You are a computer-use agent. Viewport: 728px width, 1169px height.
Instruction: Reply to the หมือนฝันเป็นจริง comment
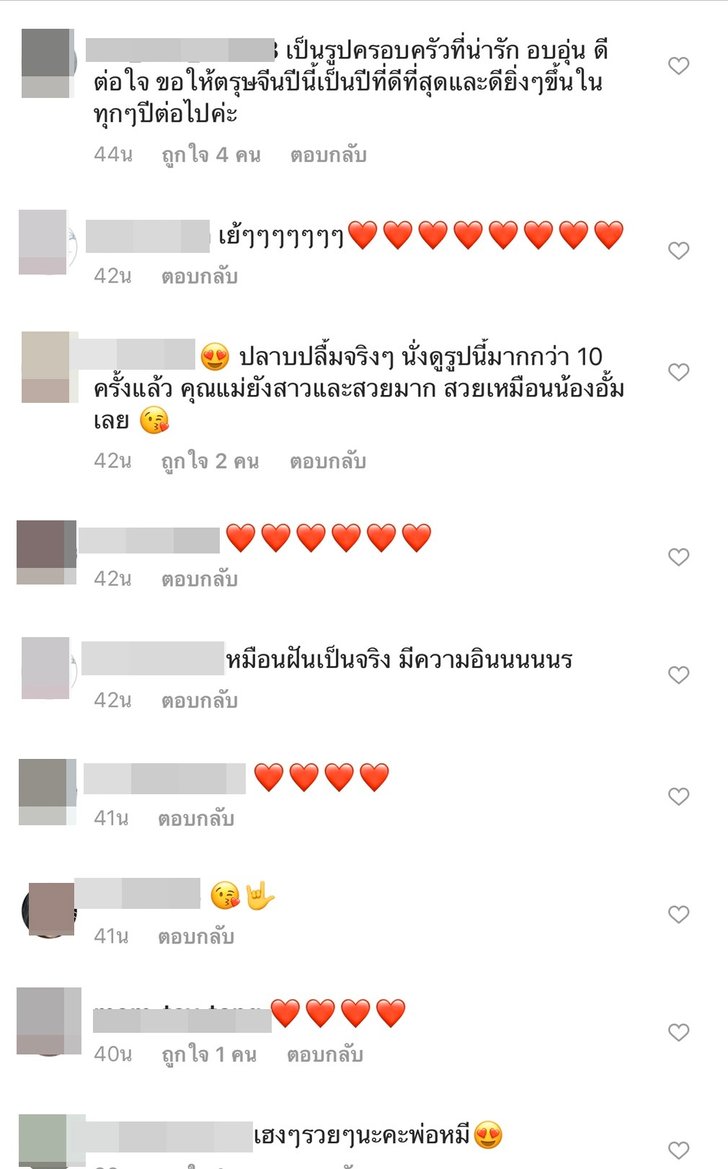coord(199,701)
